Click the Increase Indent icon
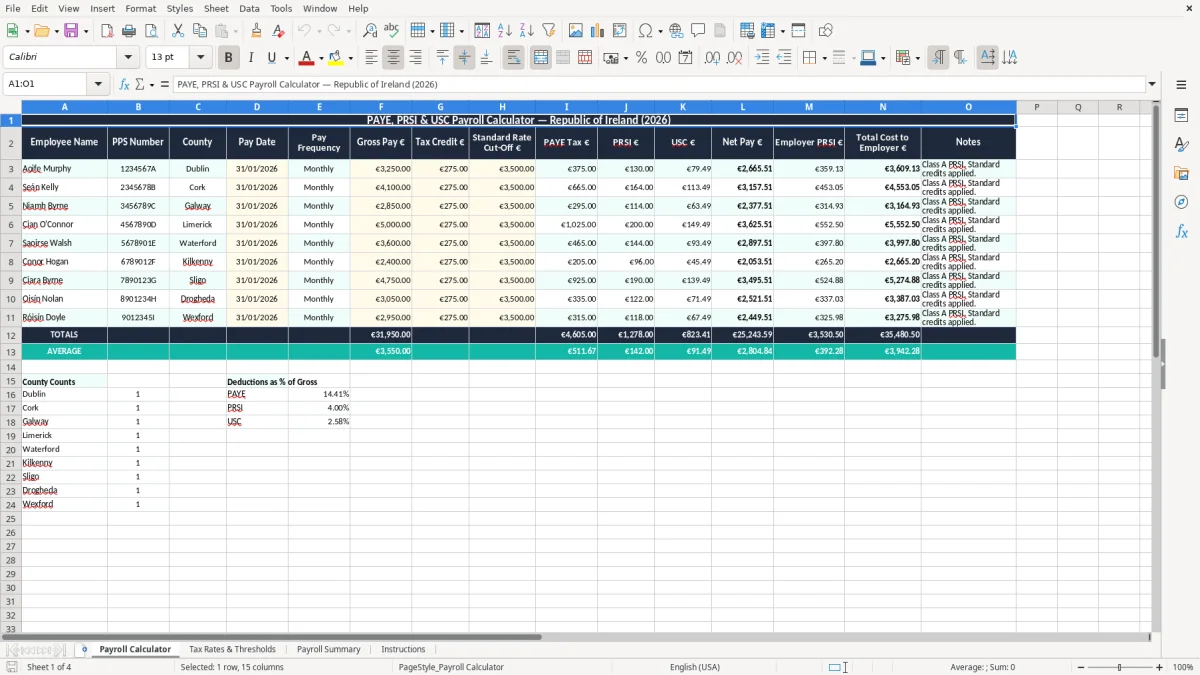Screen dimensions: 1200x675 (x=762, y=58)
